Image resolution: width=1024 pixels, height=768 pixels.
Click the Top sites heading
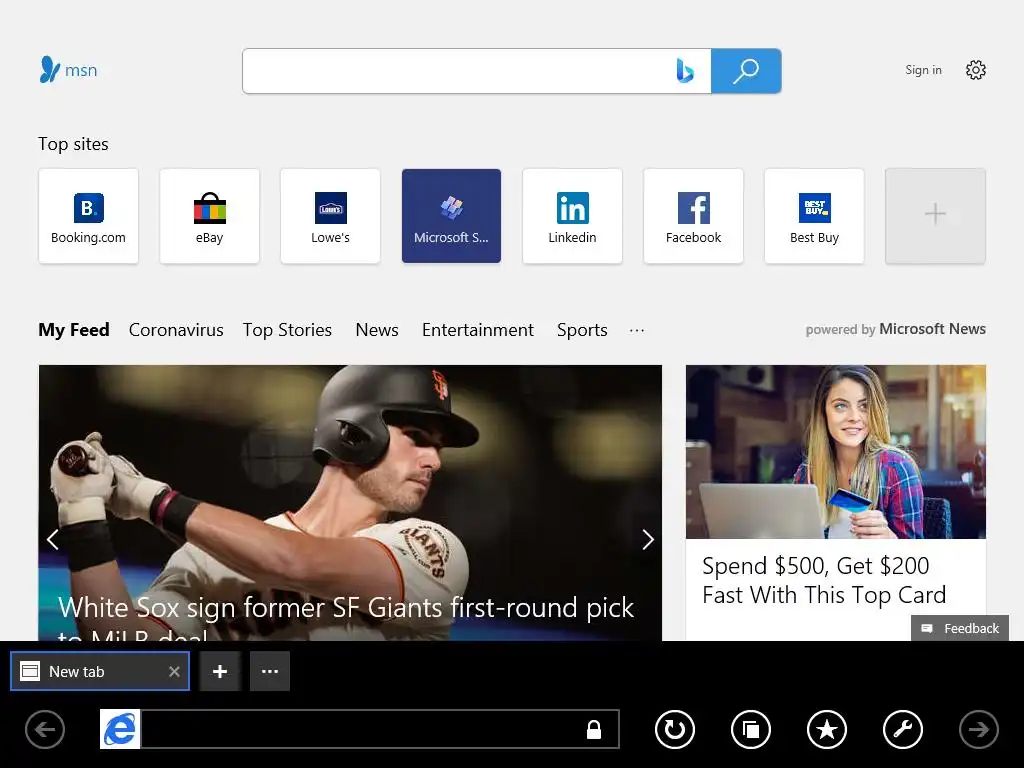tap(73, 144)
